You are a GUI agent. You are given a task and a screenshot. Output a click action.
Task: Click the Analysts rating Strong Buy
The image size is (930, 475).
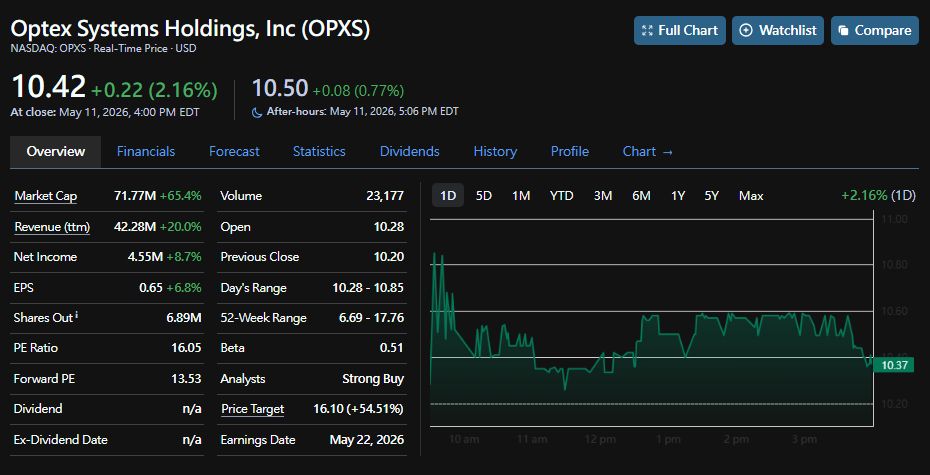[x=373, y=378]
